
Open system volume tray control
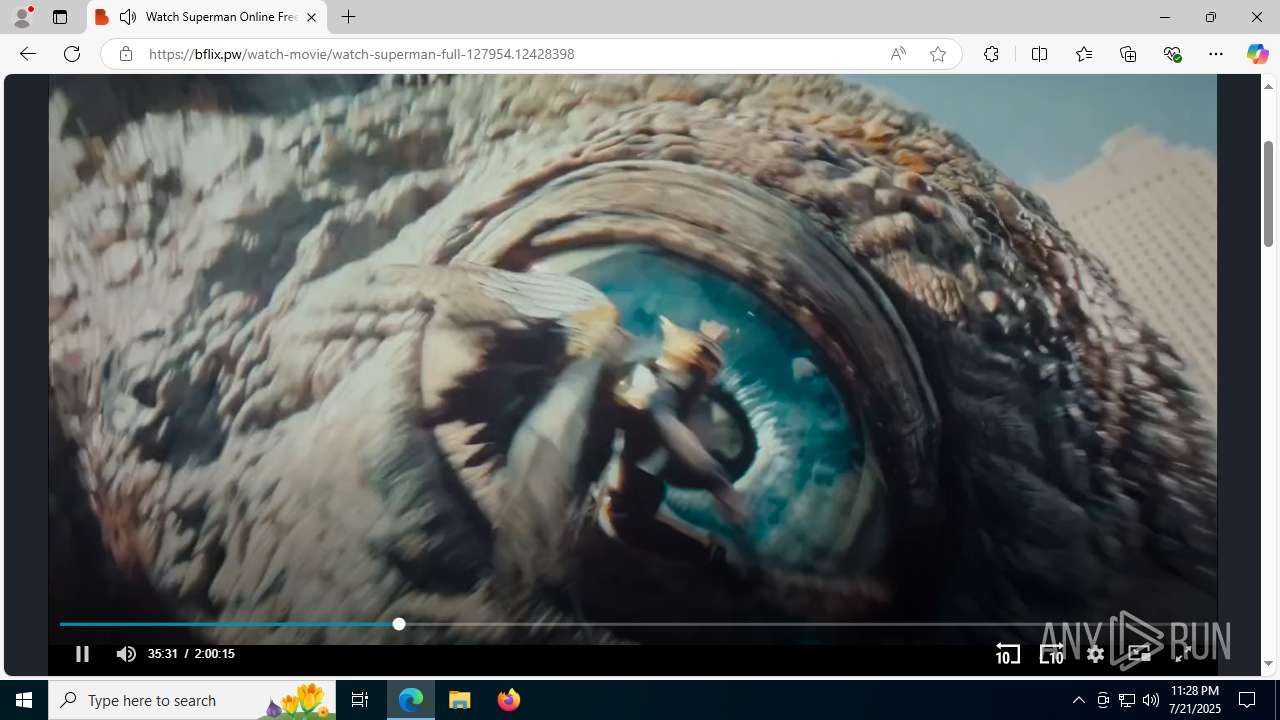[1151, 700]
